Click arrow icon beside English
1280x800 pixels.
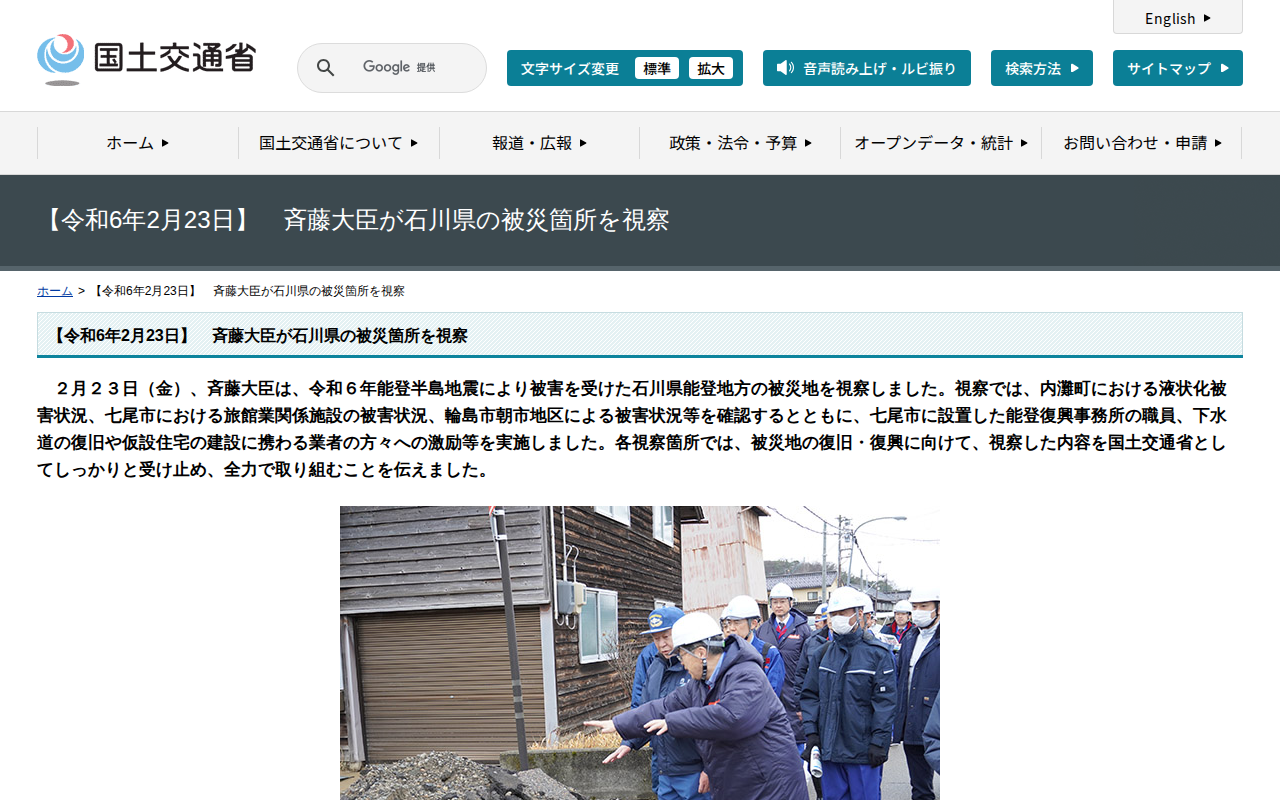(1207, 18)
